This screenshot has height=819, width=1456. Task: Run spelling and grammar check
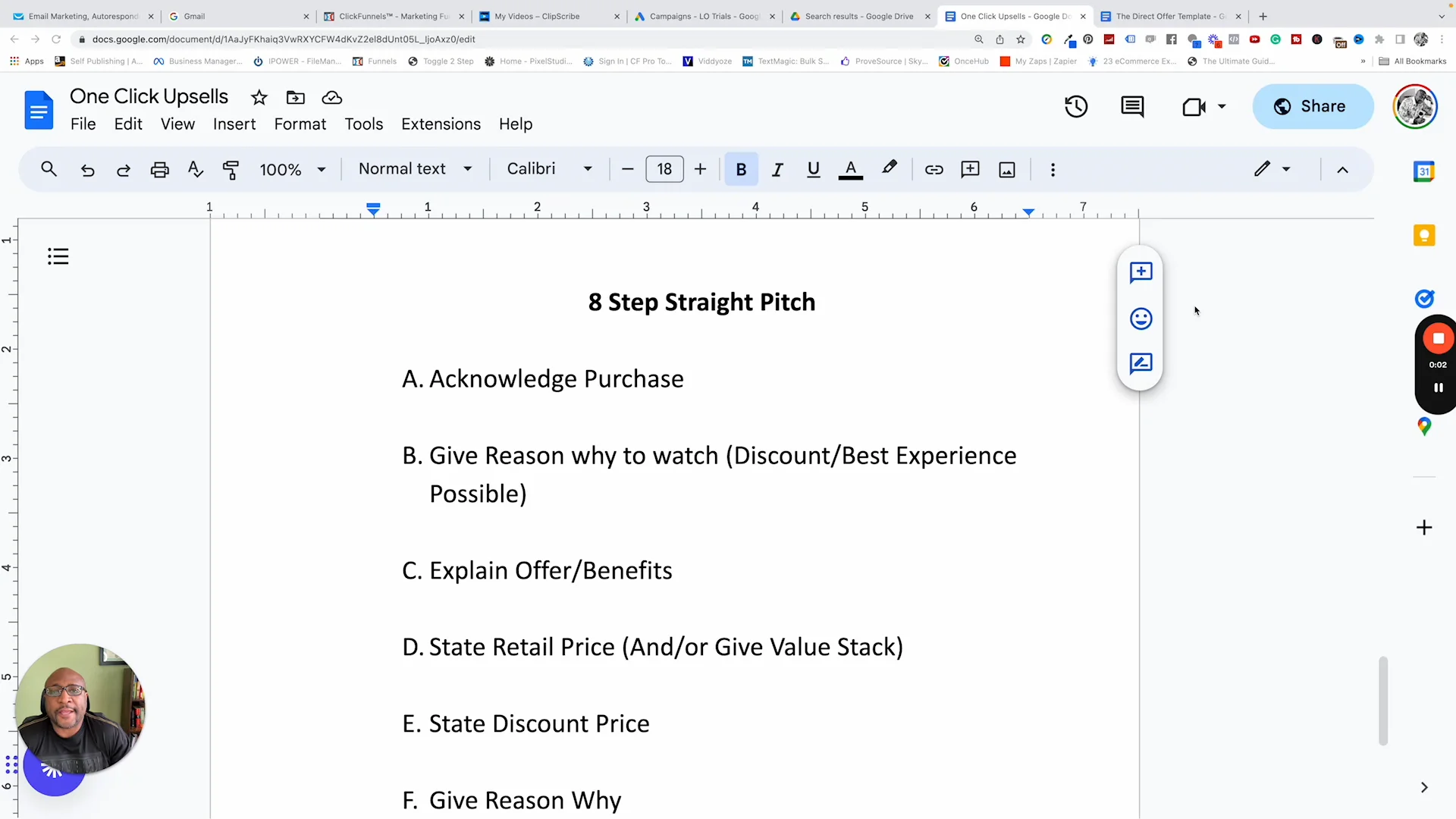[x=196, y=169]
